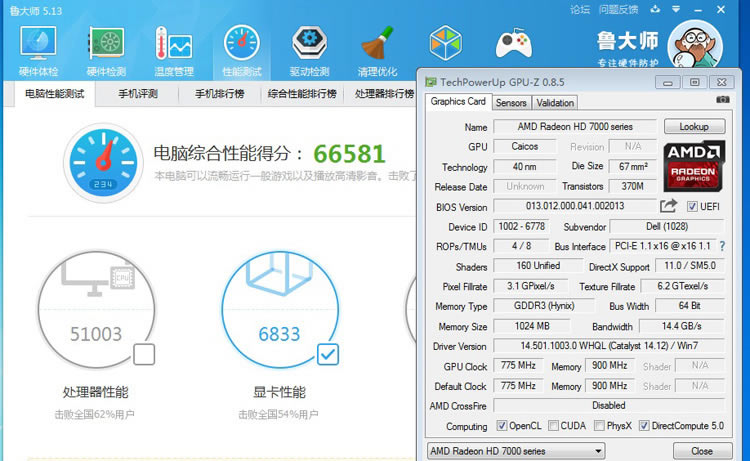
Task: Open the Sensors tab in GPU-Z
Action: (x=511, y=103)
